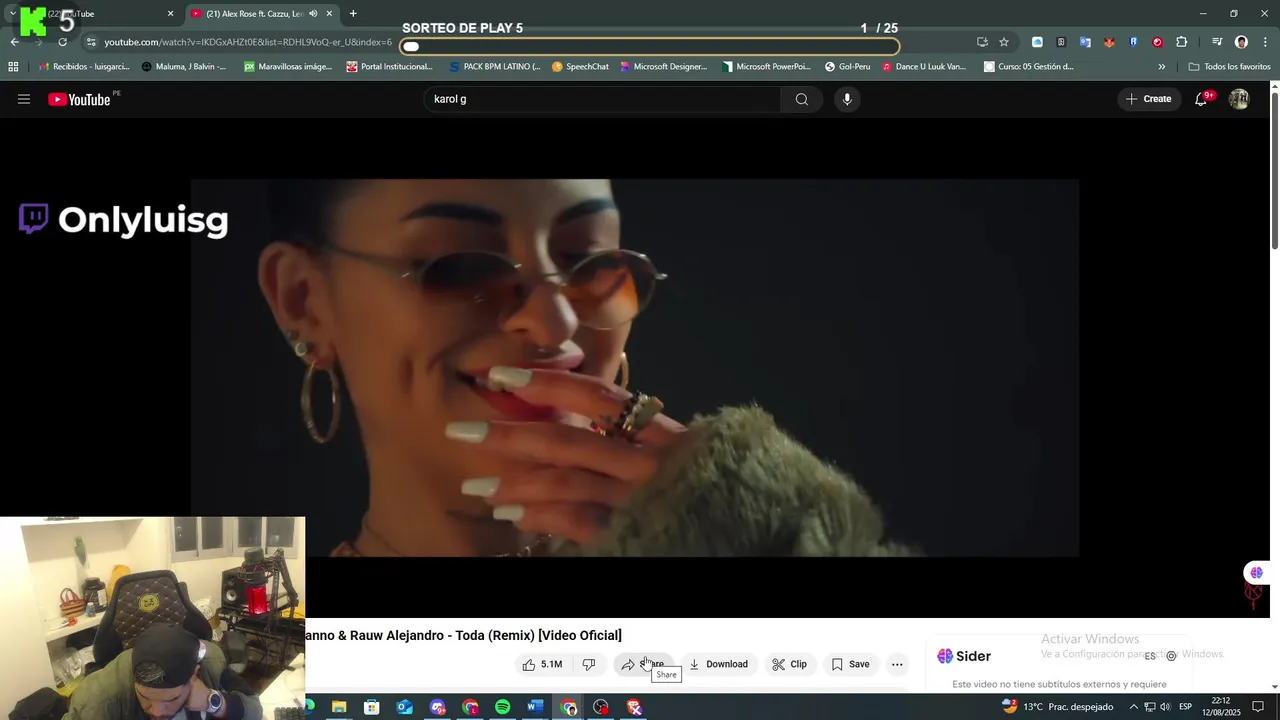Open site information icon in address bar

(91, 42)
